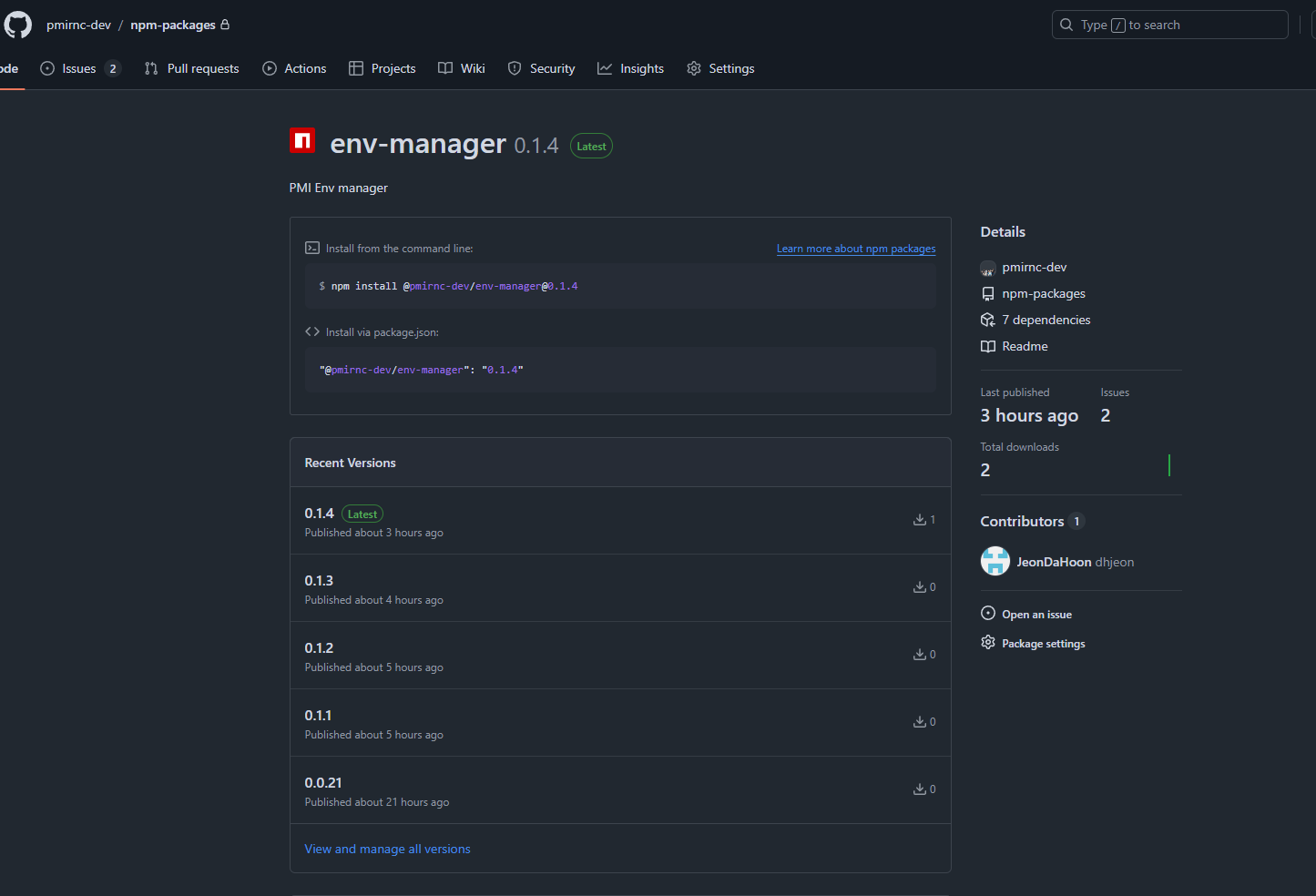Image resolution: width=1316 pixels, height=896 pixels.
Task: Open View and manage all versions
Action: pos(387,849)
